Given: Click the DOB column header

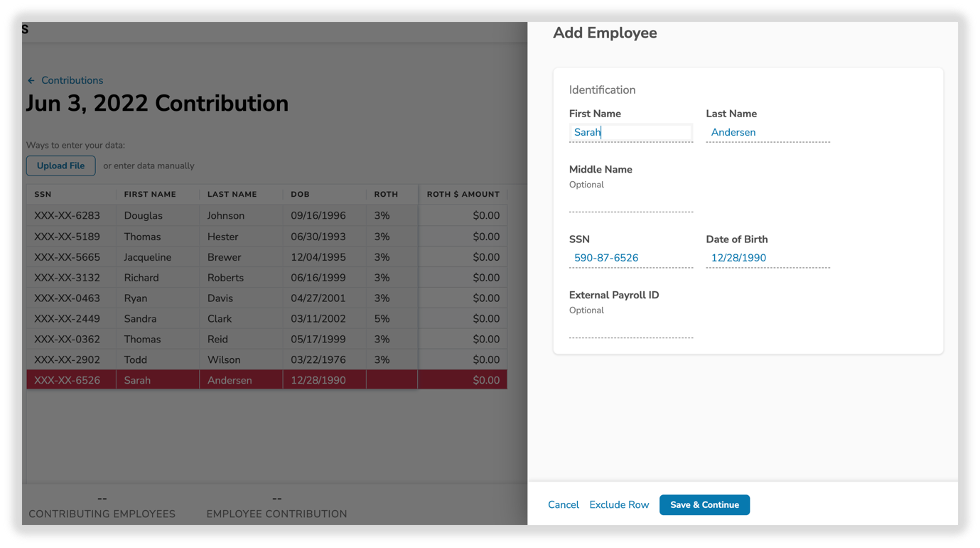Looking at the screenshot, I should pyautogui.click(x=300, y=194).
